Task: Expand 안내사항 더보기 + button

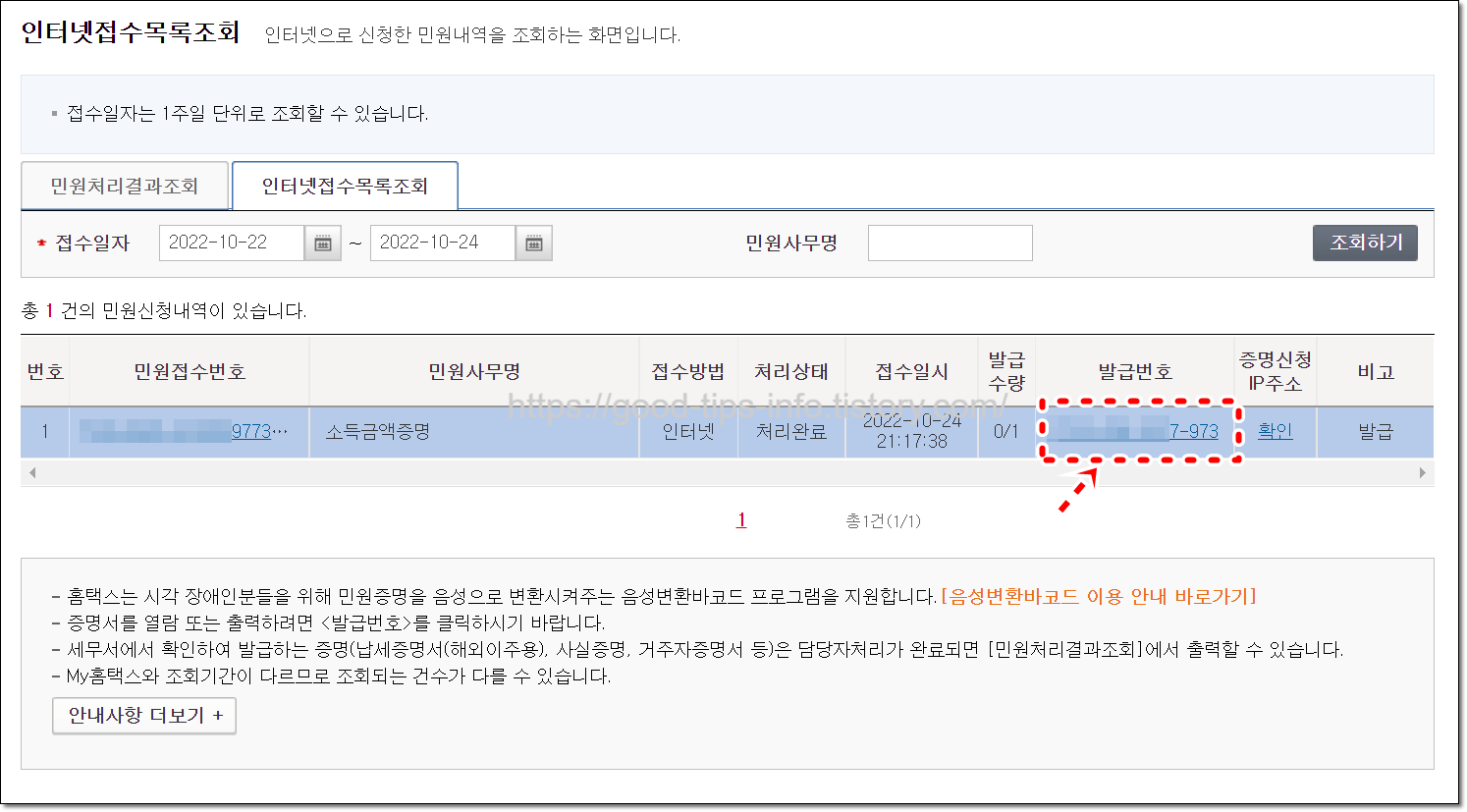Action: pos(144,716)
